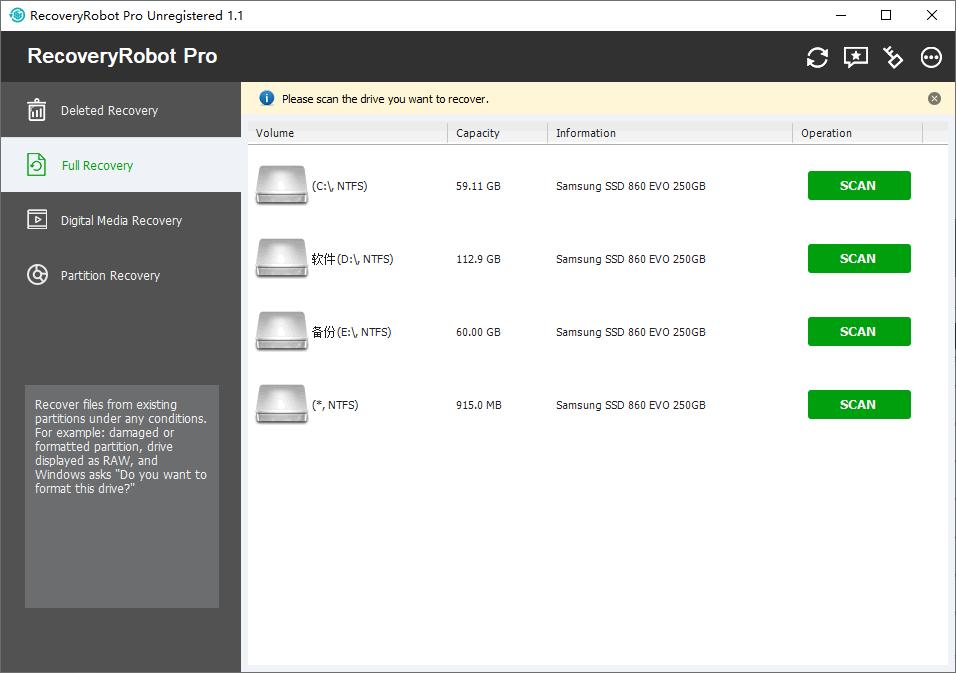Click the refresh icon in the header
This screenshot has width=956, height=673.
click(x=817, y=57)
